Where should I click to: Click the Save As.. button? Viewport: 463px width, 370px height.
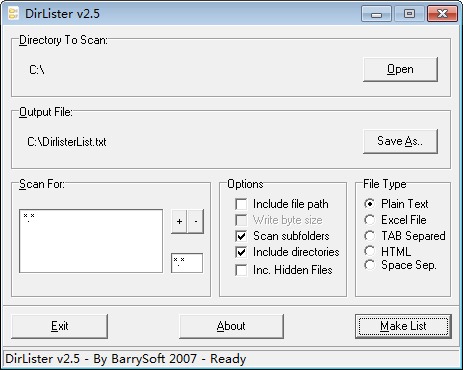(x=400, y=141)
